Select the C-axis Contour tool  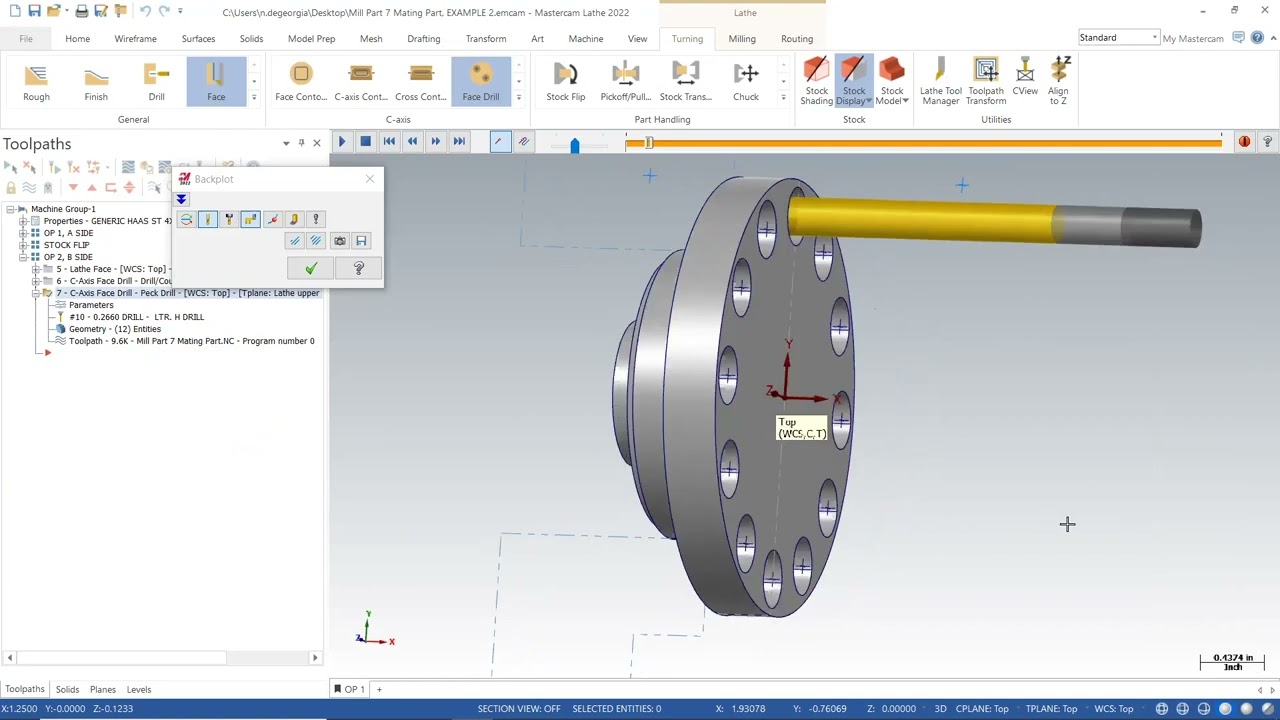[361, 82]
